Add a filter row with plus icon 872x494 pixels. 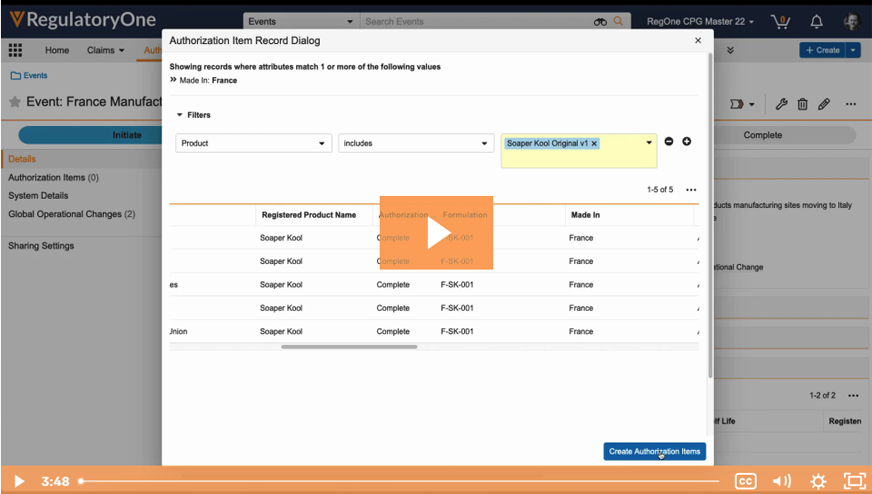point(687,142)
